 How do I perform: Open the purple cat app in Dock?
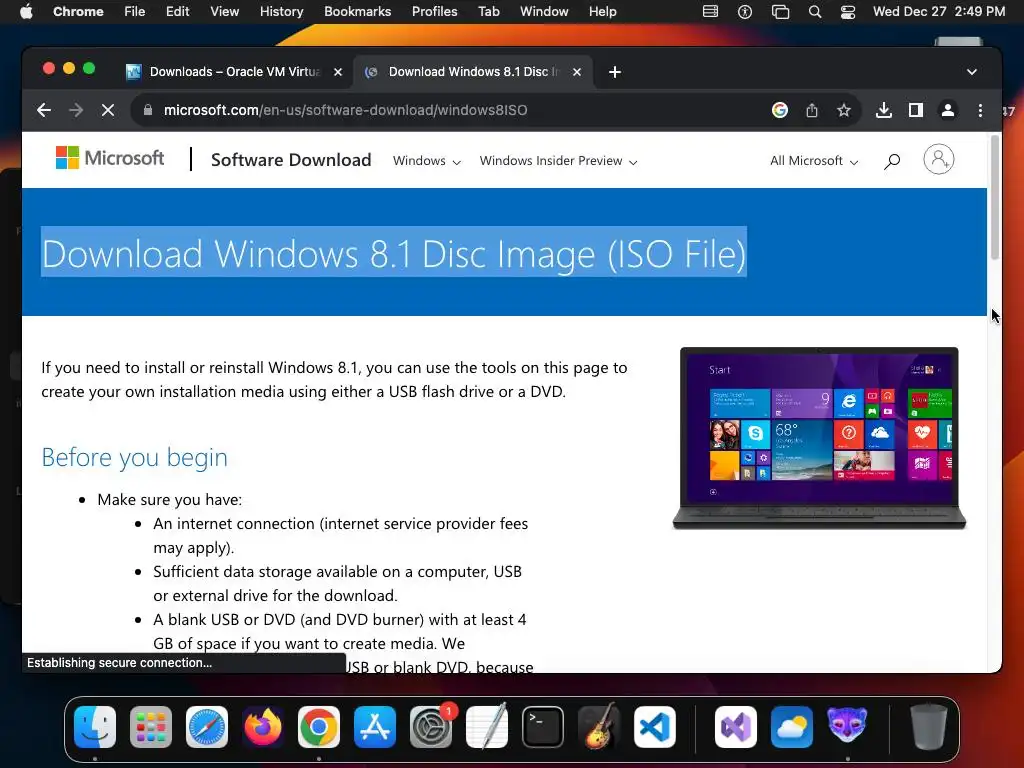(847, 726)
